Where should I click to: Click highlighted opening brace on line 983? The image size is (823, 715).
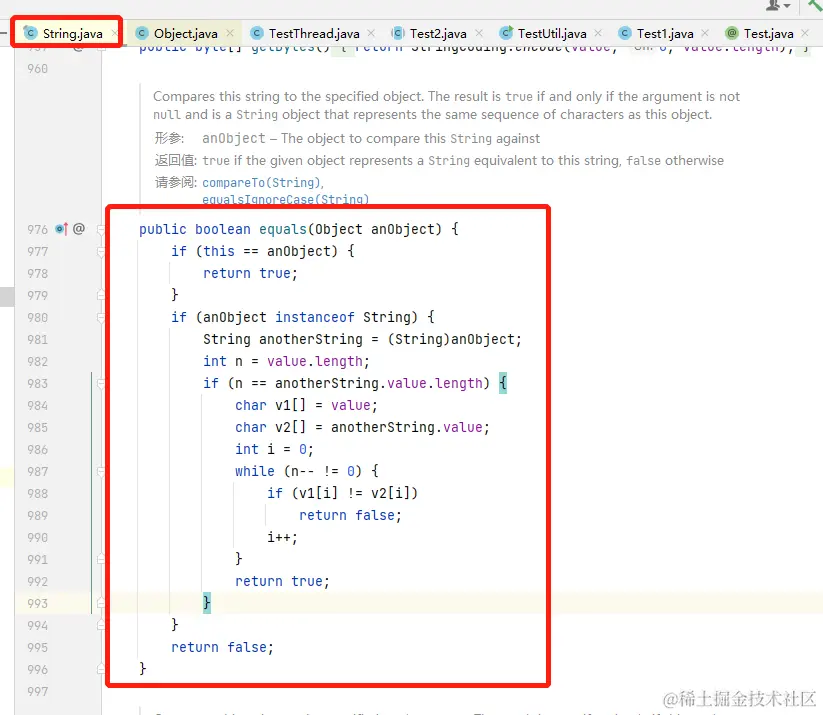503,383
